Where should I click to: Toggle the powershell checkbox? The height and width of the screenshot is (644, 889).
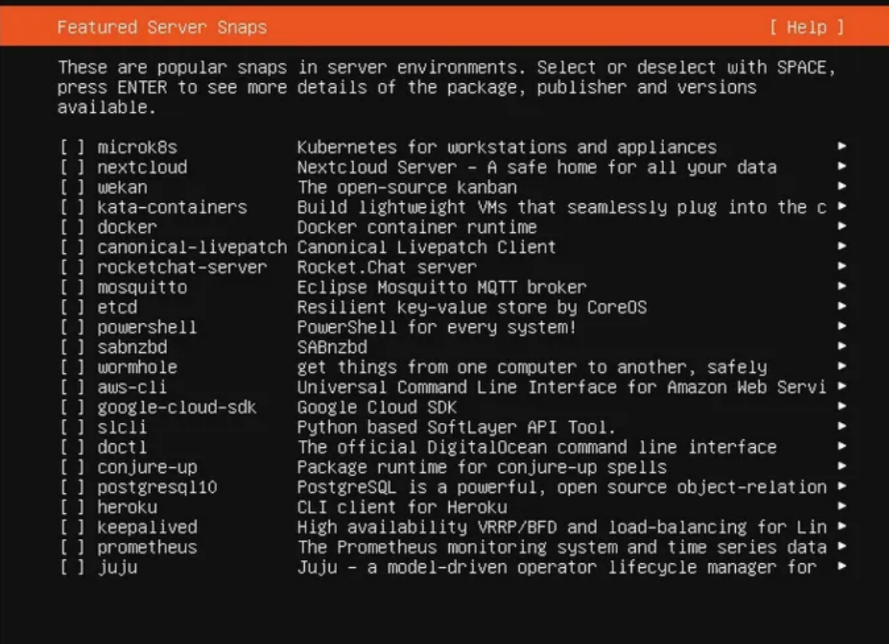click(72, 327)
